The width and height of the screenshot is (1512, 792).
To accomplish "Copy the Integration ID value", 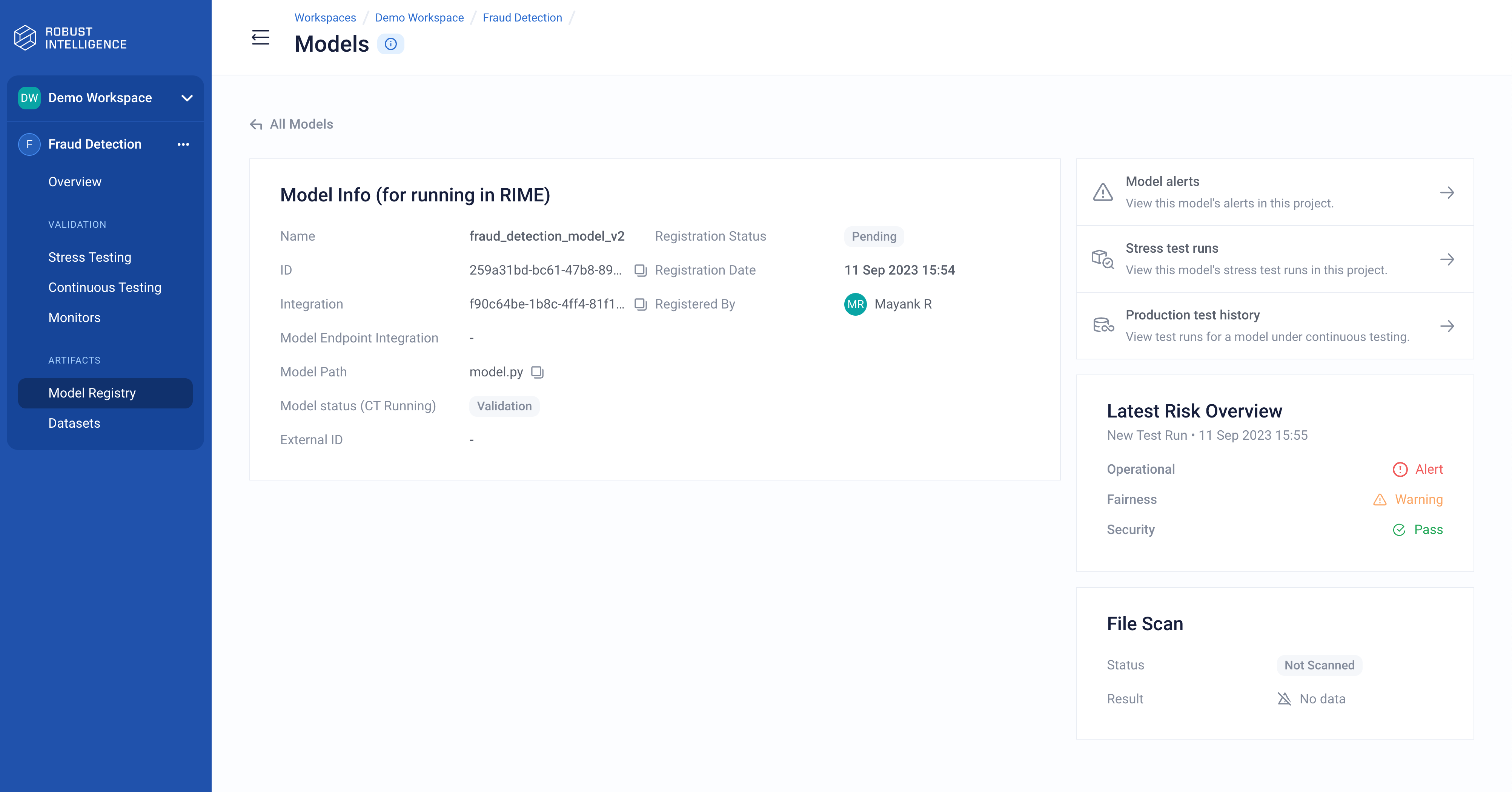I will (x=640, y=304).
